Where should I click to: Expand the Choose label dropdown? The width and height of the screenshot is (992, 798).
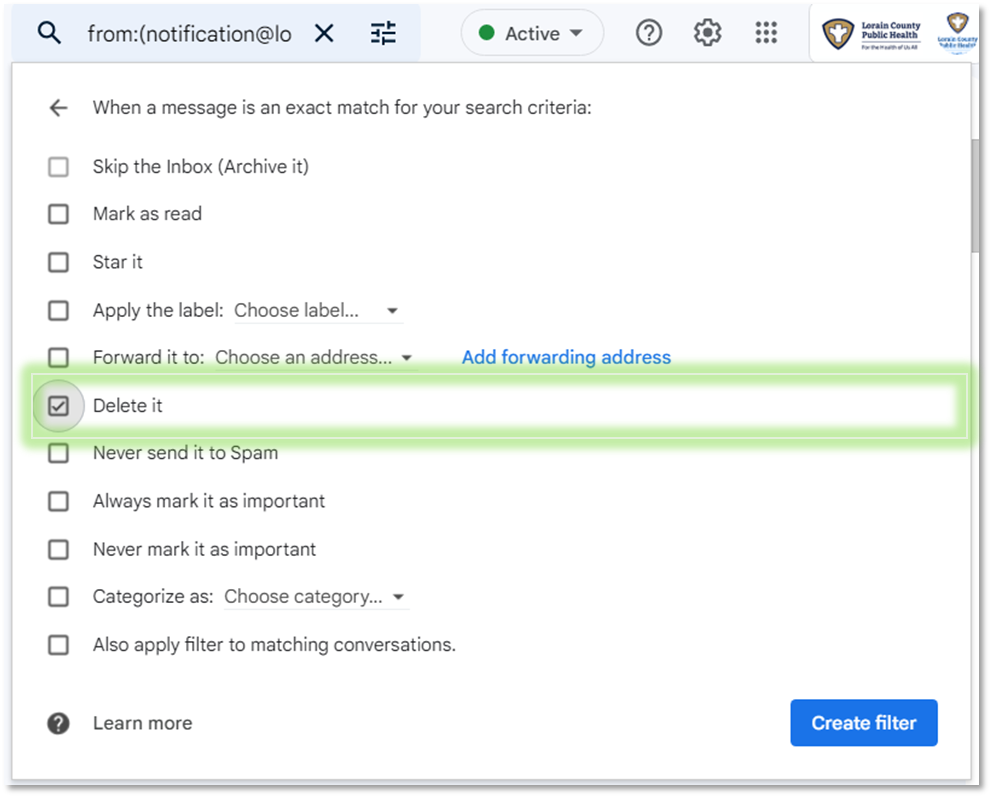pos(317,311)
